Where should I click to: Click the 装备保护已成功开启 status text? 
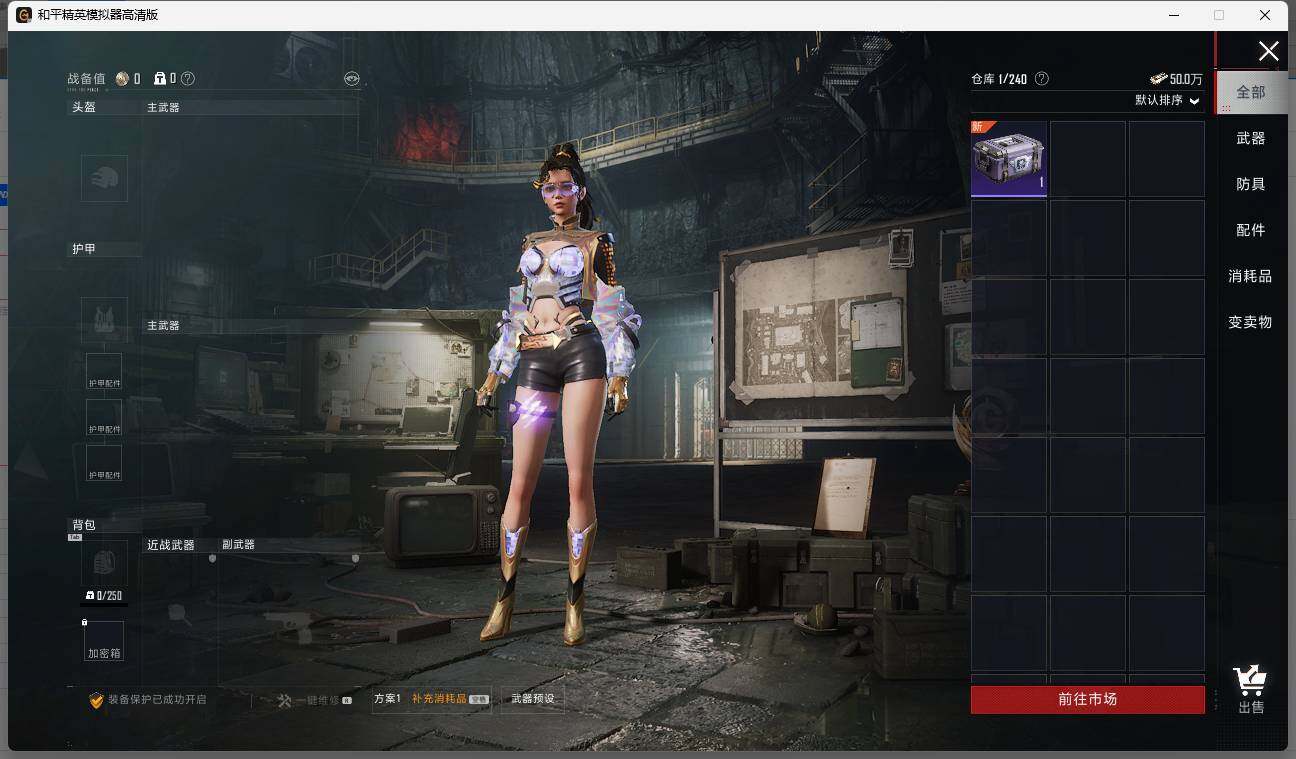[157, 700]
